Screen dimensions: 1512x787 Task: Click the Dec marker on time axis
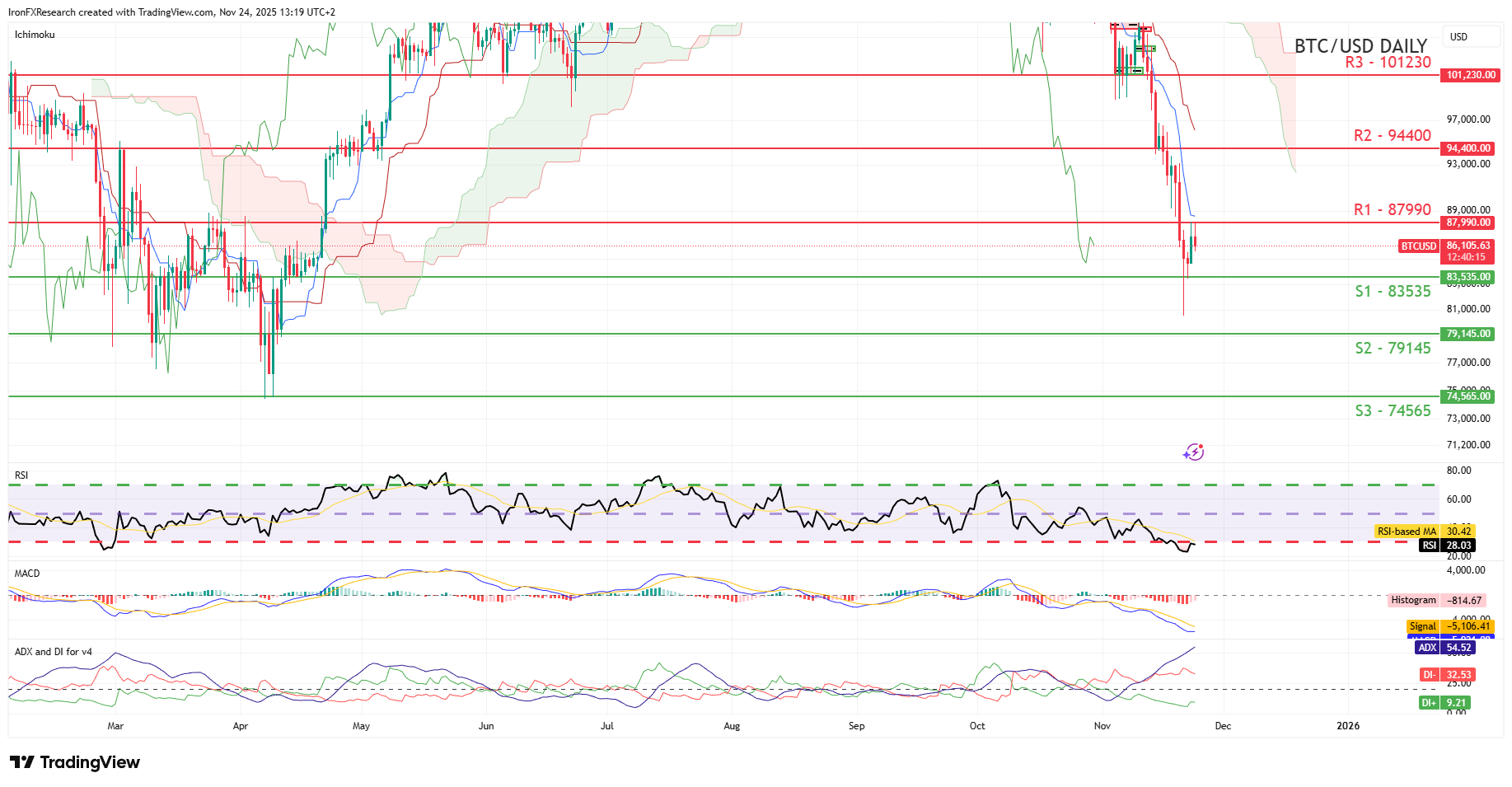1223,726
